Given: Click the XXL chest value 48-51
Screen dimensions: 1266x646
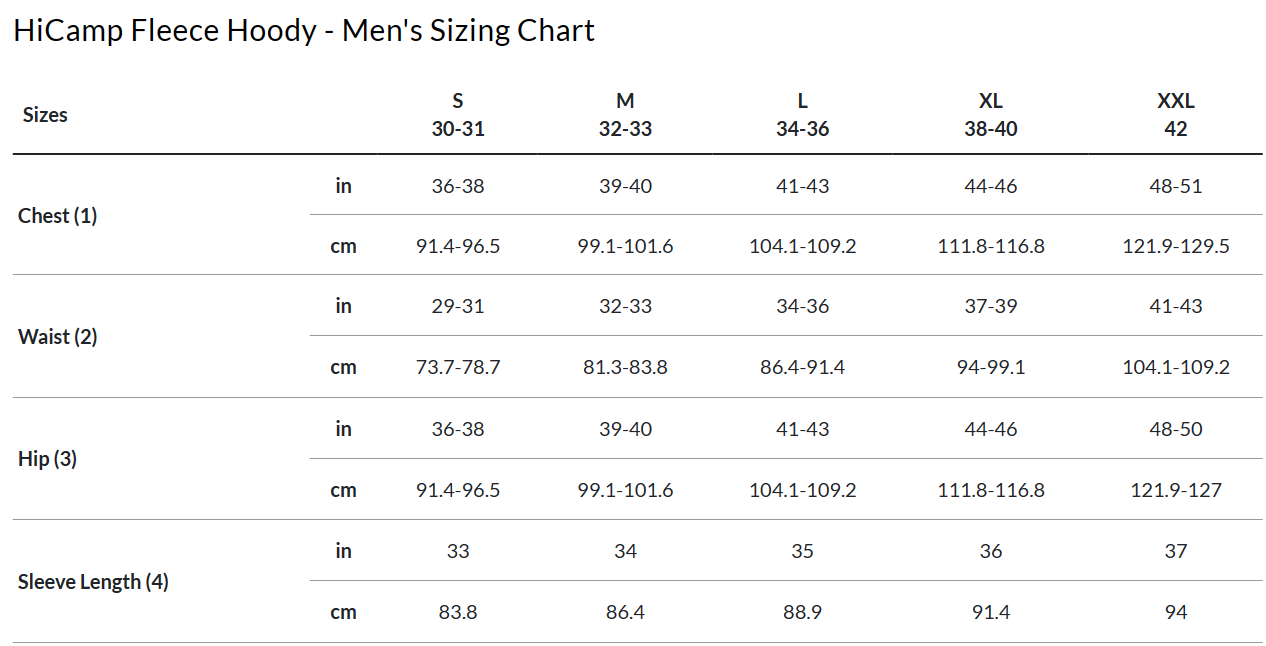Looking at the screenshot, I should 1176,186.
